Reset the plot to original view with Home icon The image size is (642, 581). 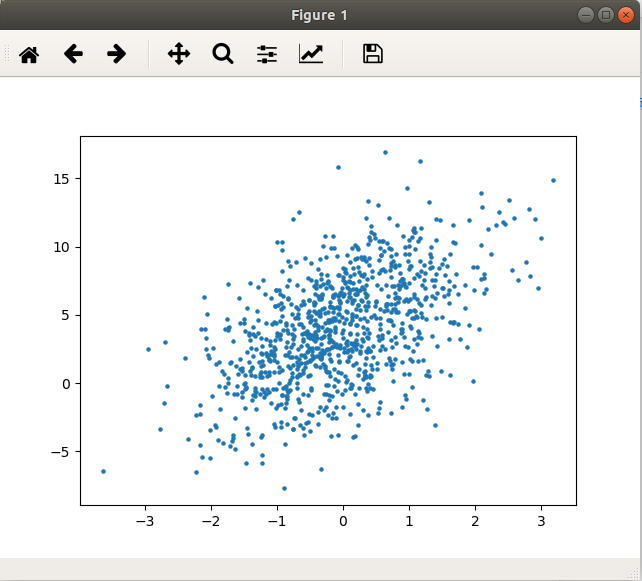click(29, 54)
